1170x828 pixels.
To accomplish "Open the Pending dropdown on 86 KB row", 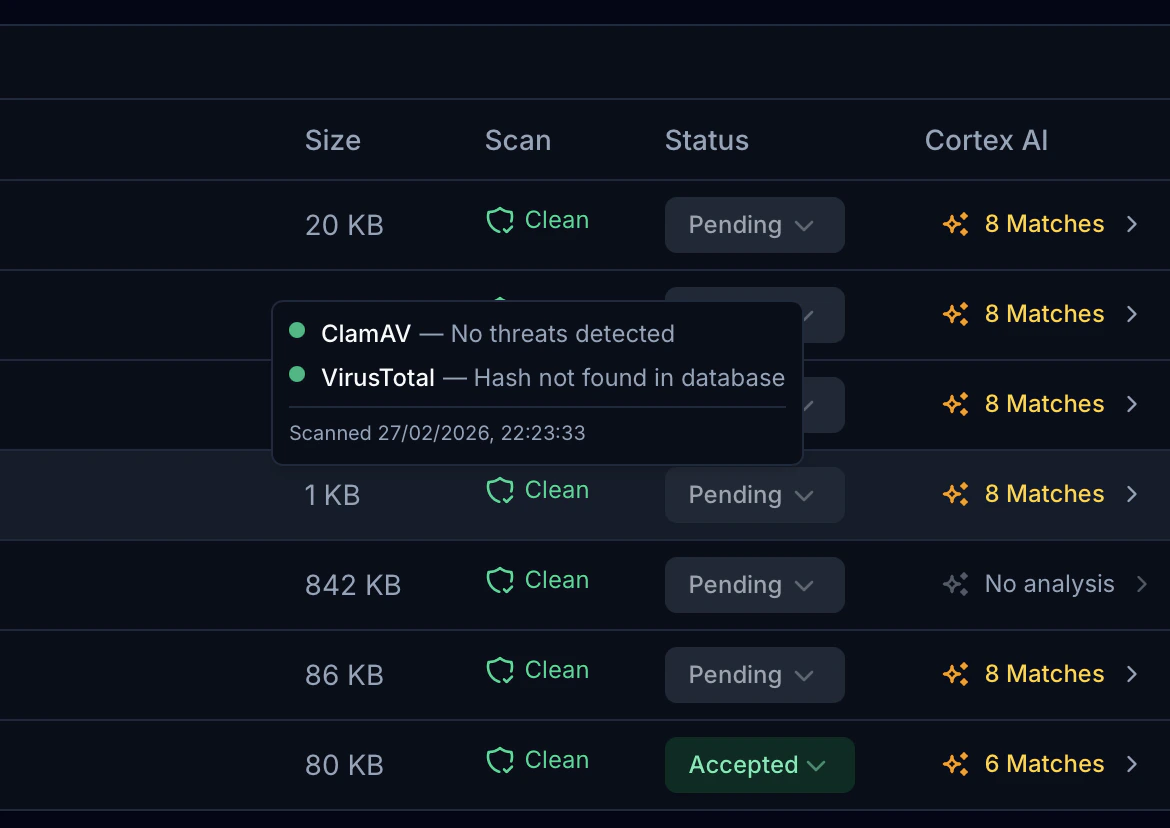I will point(754,675).
